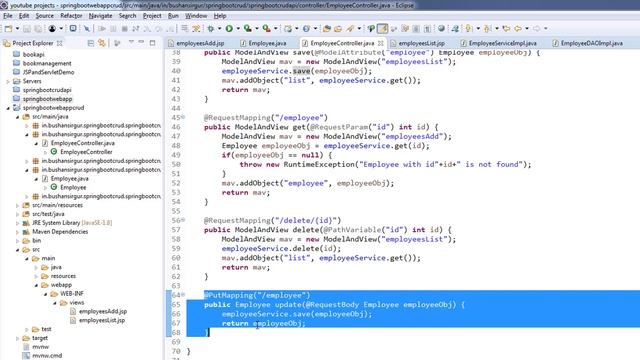The height and width of the screenshot is (360, 640).
Task: Click line number 66 in editor gutter
Action: coord(176,314)
